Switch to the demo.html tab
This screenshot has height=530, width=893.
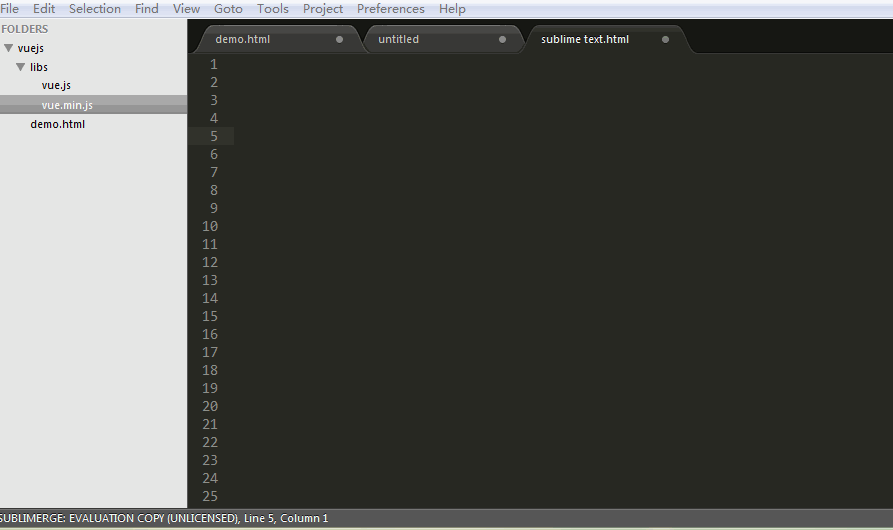click(x=277, y=39)
